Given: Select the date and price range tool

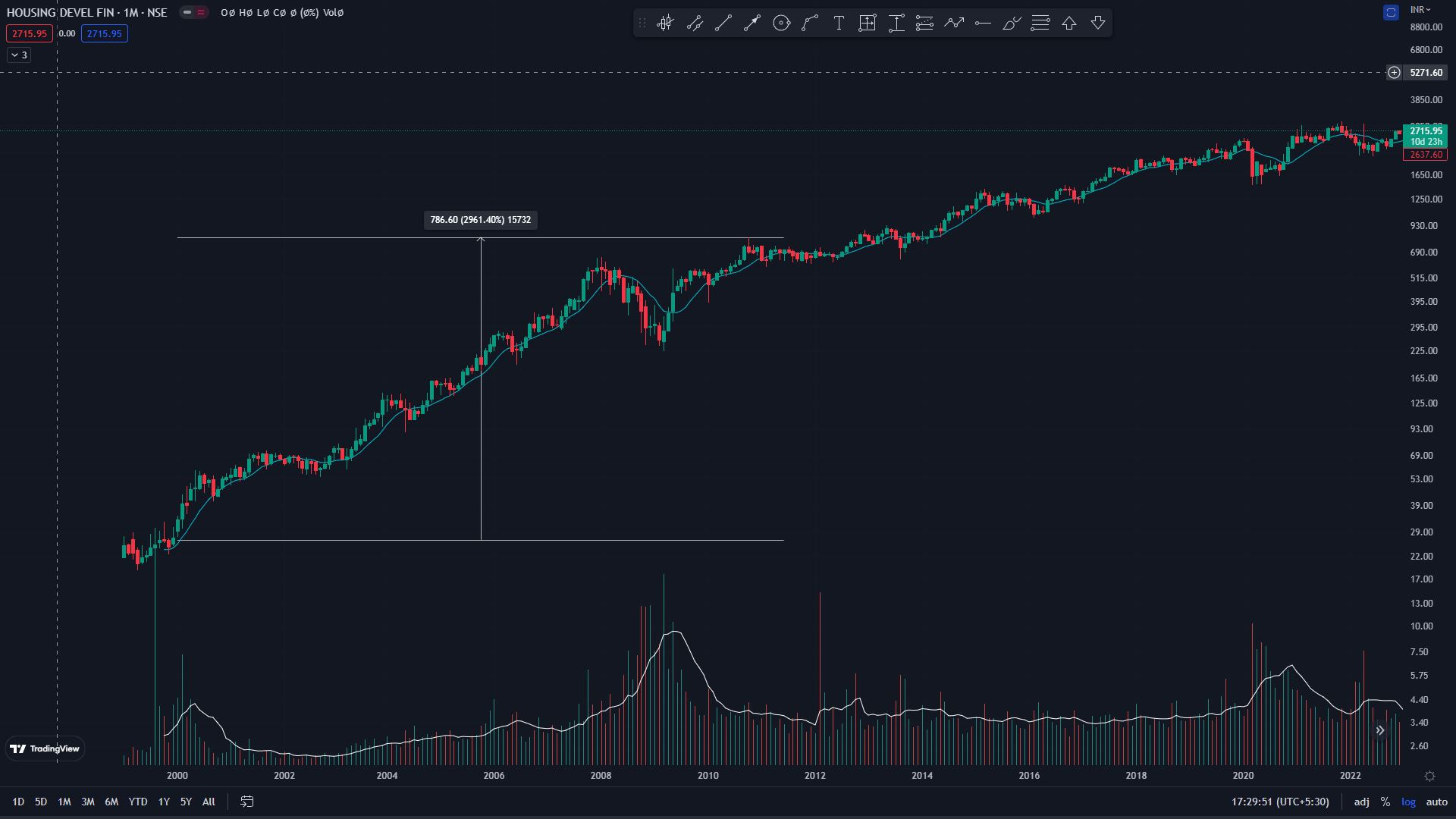Looking at the screenshot, I should coord(868,24).
